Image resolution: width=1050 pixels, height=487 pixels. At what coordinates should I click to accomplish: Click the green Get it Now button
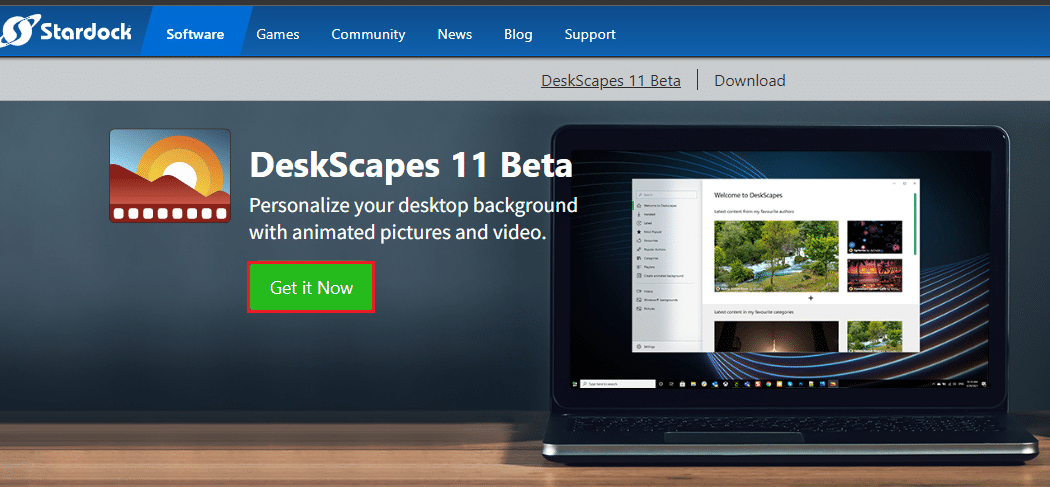pyautogui.click(x=311, y=287)
